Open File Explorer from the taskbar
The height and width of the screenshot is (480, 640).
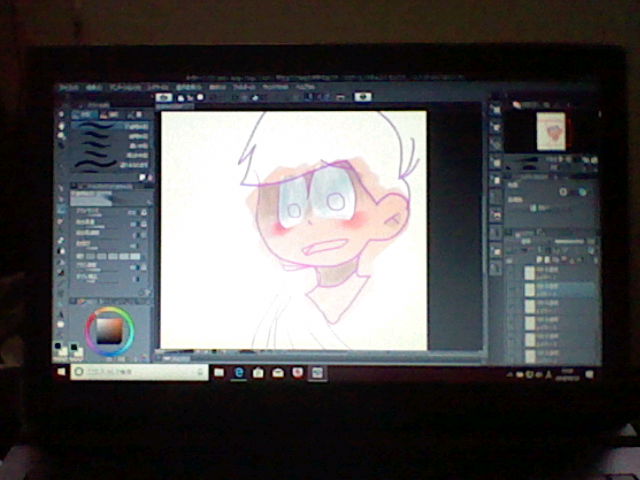click(x=220, y=372)
